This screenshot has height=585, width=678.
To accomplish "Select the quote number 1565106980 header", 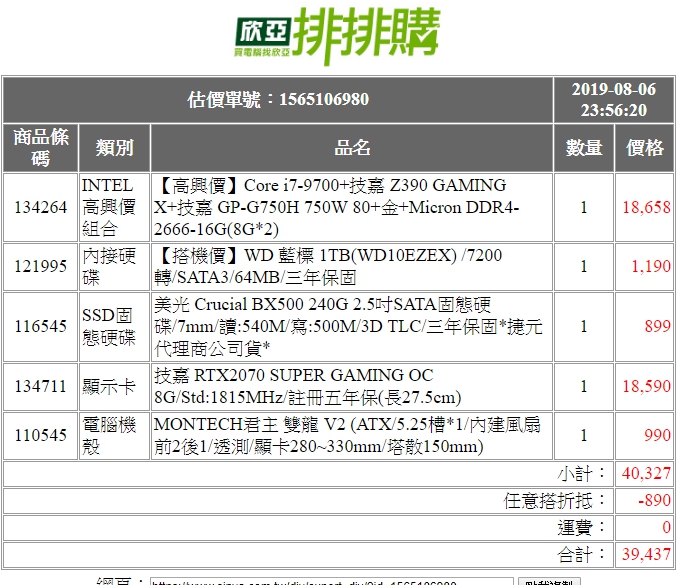I will pyautogui.click(x=278, y=99).
